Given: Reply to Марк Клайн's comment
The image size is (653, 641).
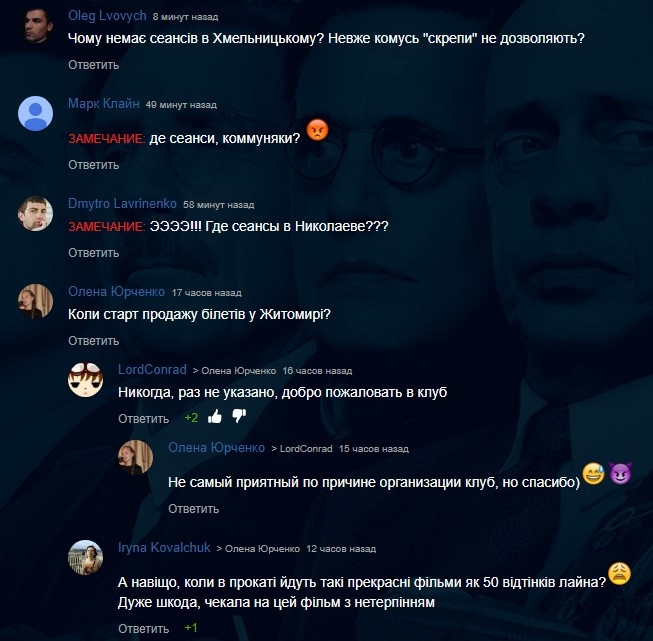Looking at the screenshot, I should 94,165.
